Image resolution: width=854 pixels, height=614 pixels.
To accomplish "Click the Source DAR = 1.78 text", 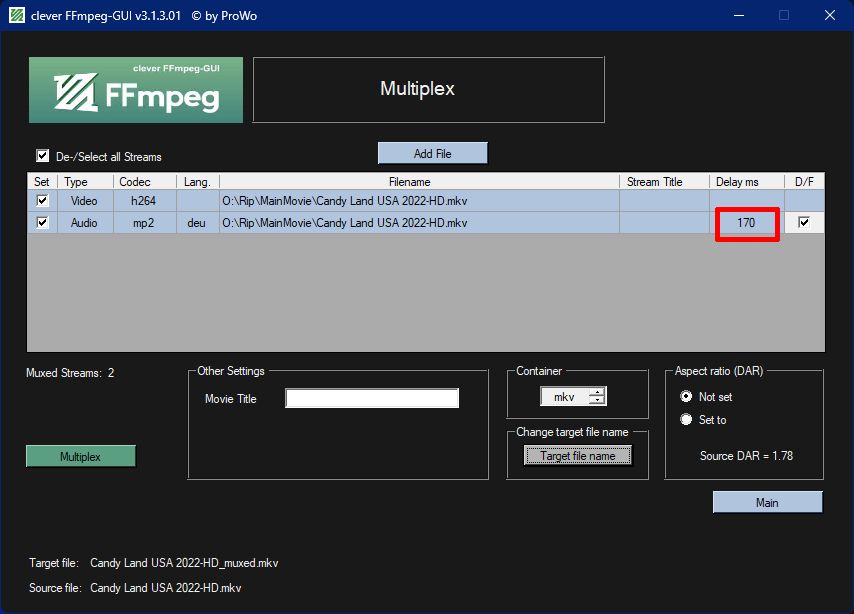I will pos(746,456).
